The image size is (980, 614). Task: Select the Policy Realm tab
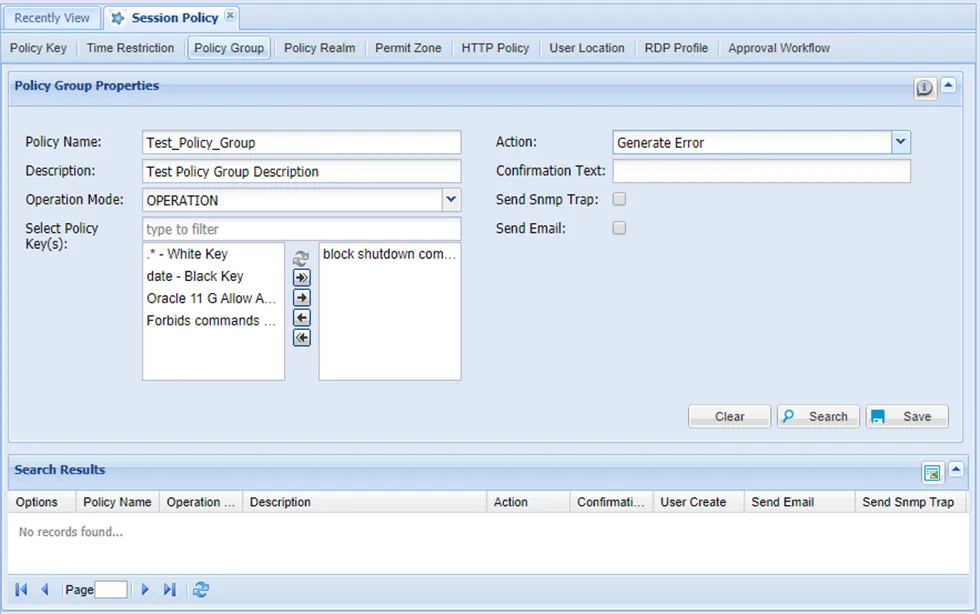pyautogui.click(x=319, y=48)
